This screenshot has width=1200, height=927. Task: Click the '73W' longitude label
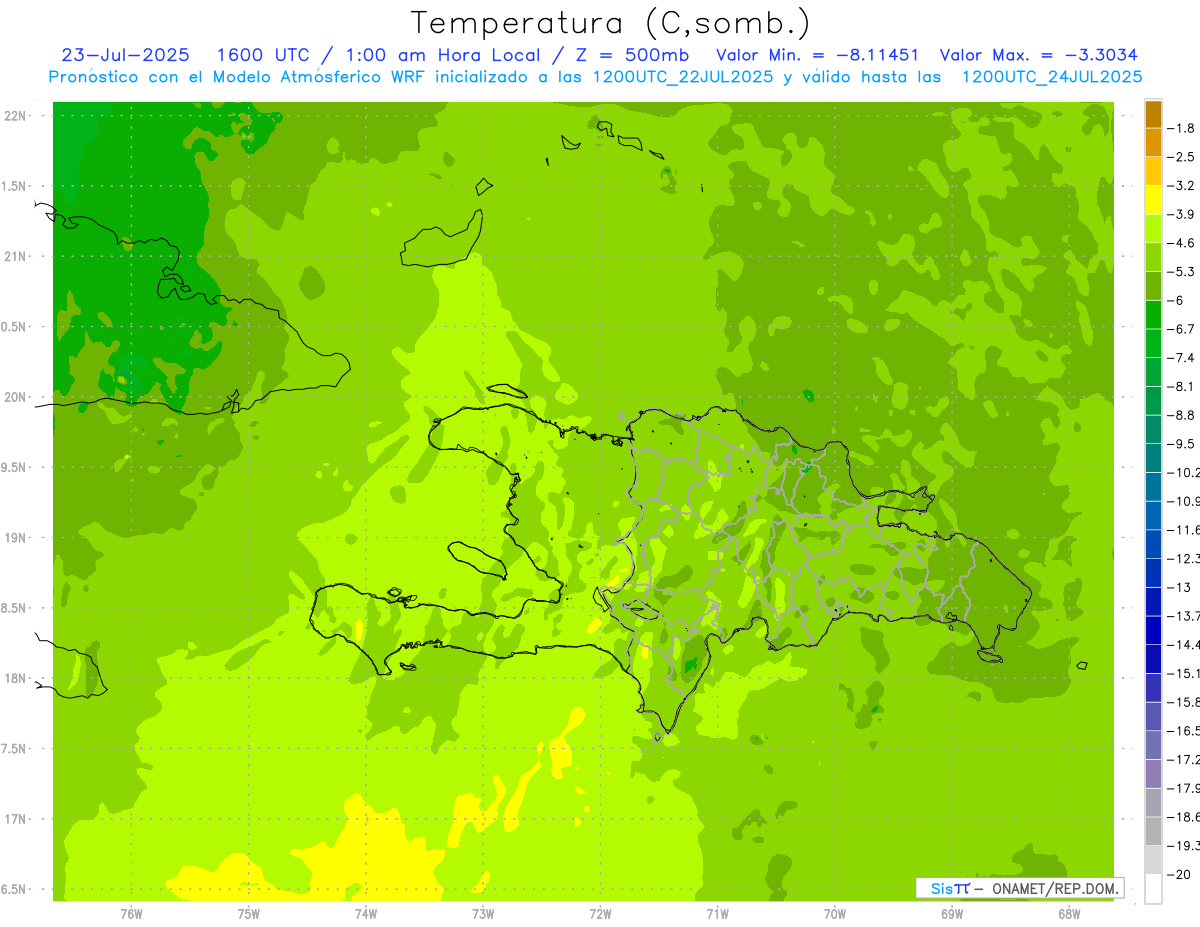click(x=483, y=913)
